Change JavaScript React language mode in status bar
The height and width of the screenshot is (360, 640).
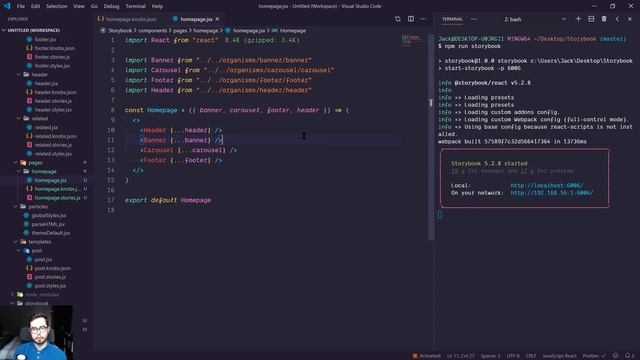(x=559, y=356)
